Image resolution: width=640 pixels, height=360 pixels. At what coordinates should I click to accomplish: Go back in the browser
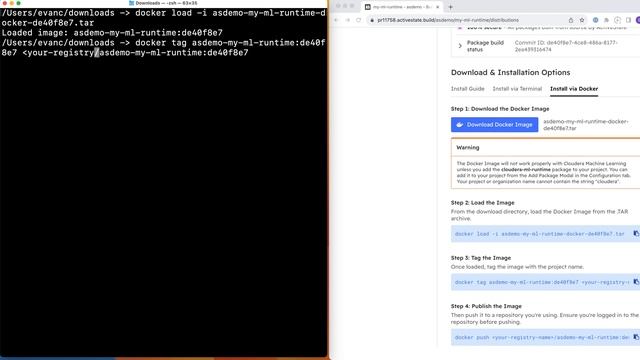(336, 20)
